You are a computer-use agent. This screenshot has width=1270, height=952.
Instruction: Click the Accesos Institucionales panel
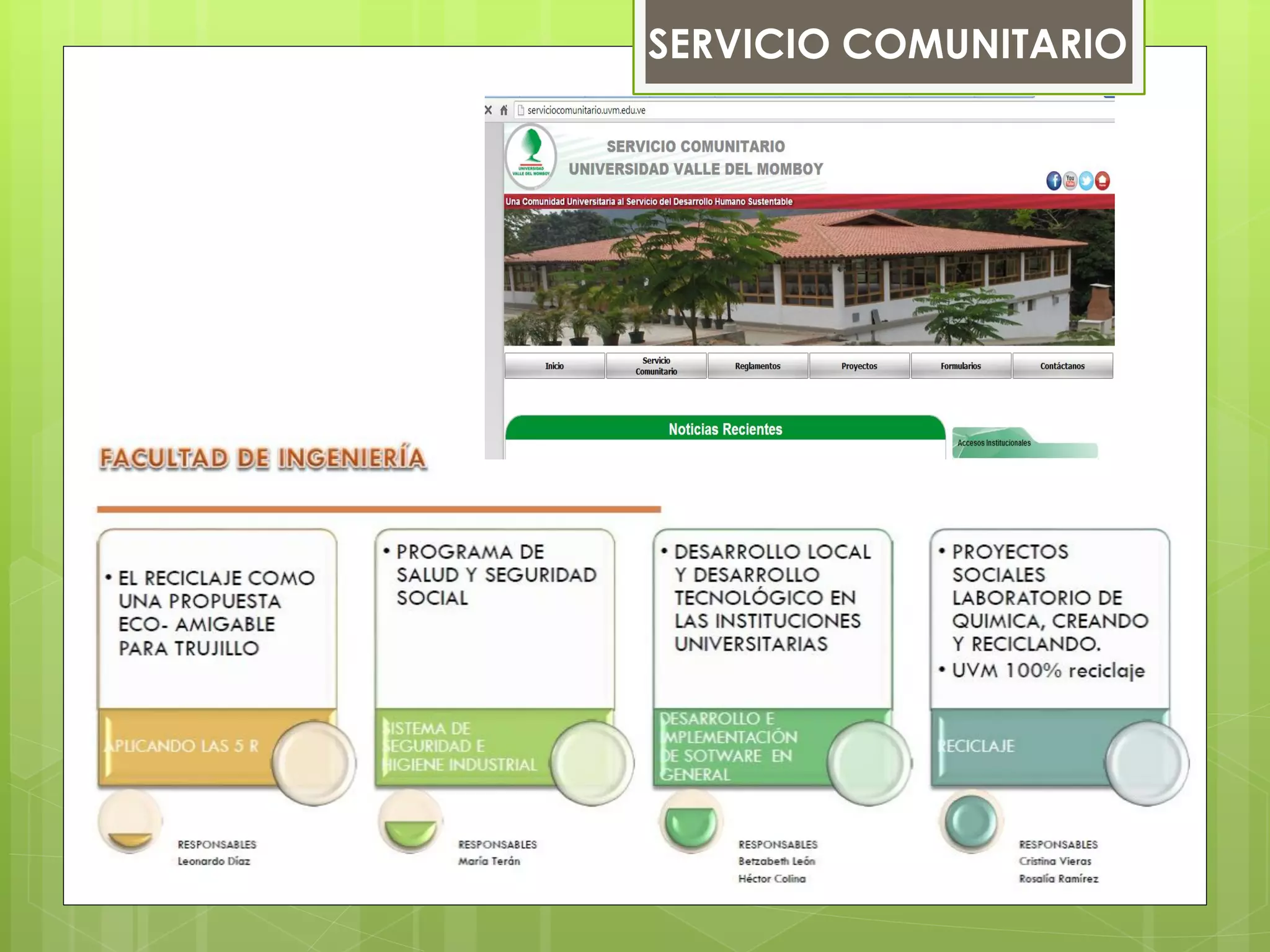click(x=1024, y=443)
